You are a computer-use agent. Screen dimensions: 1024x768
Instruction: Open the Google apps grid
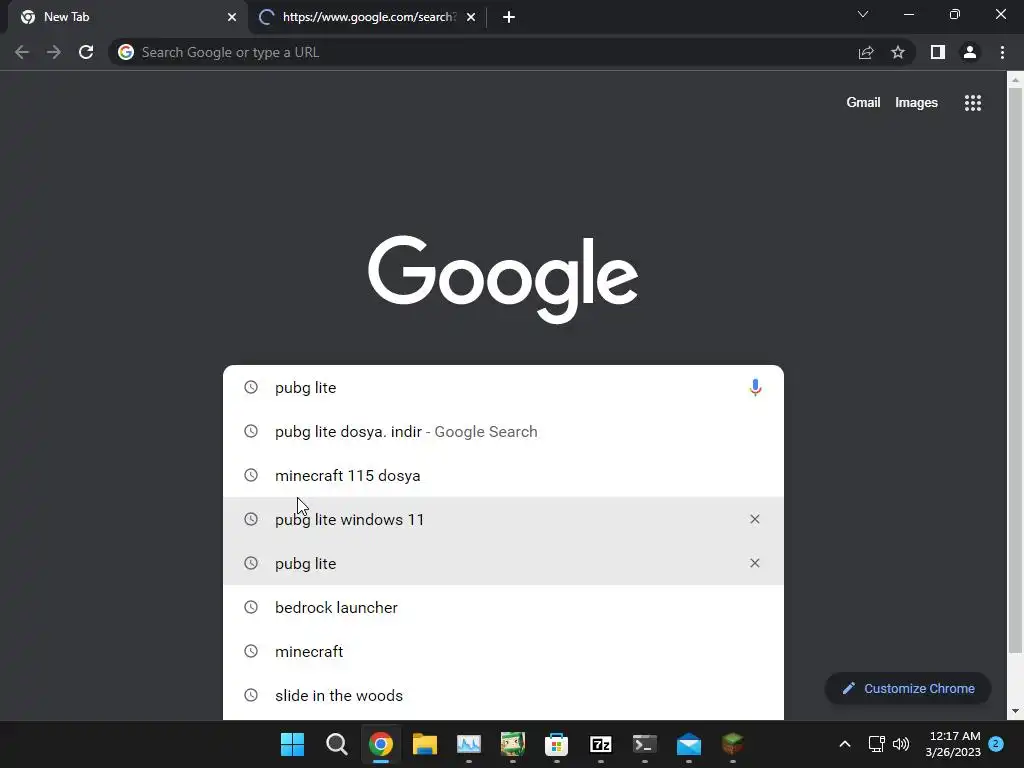pyautogui.click(x=973, y=103)
